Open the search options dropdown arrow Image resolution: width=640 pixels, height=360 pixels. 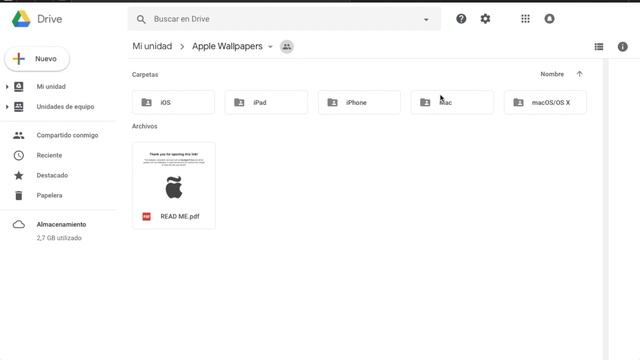[426, 19]
